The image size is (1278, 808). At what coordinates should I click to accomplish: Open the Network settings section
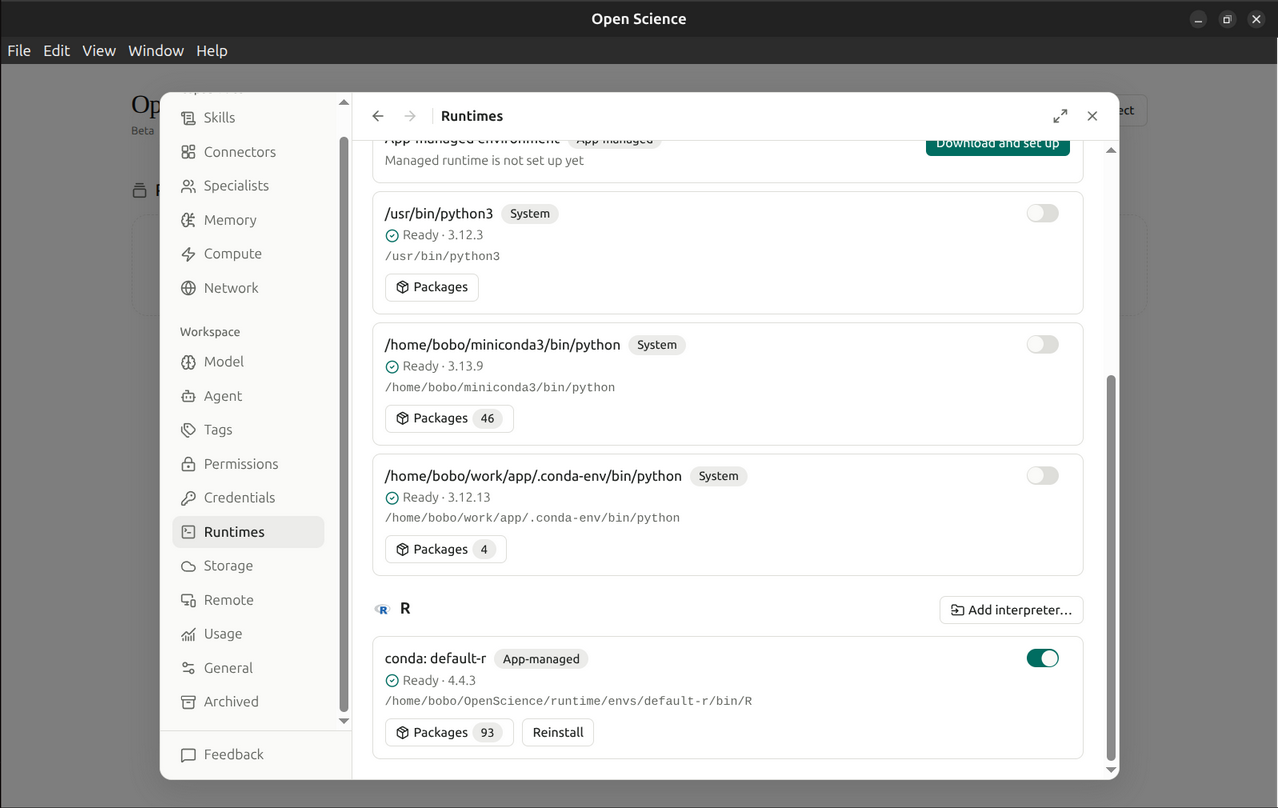pos(248,288)
